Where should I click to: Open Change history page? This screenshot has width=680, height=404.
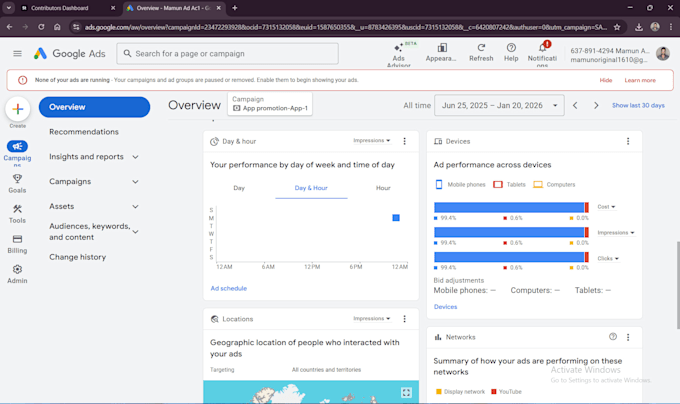(78, 257)
